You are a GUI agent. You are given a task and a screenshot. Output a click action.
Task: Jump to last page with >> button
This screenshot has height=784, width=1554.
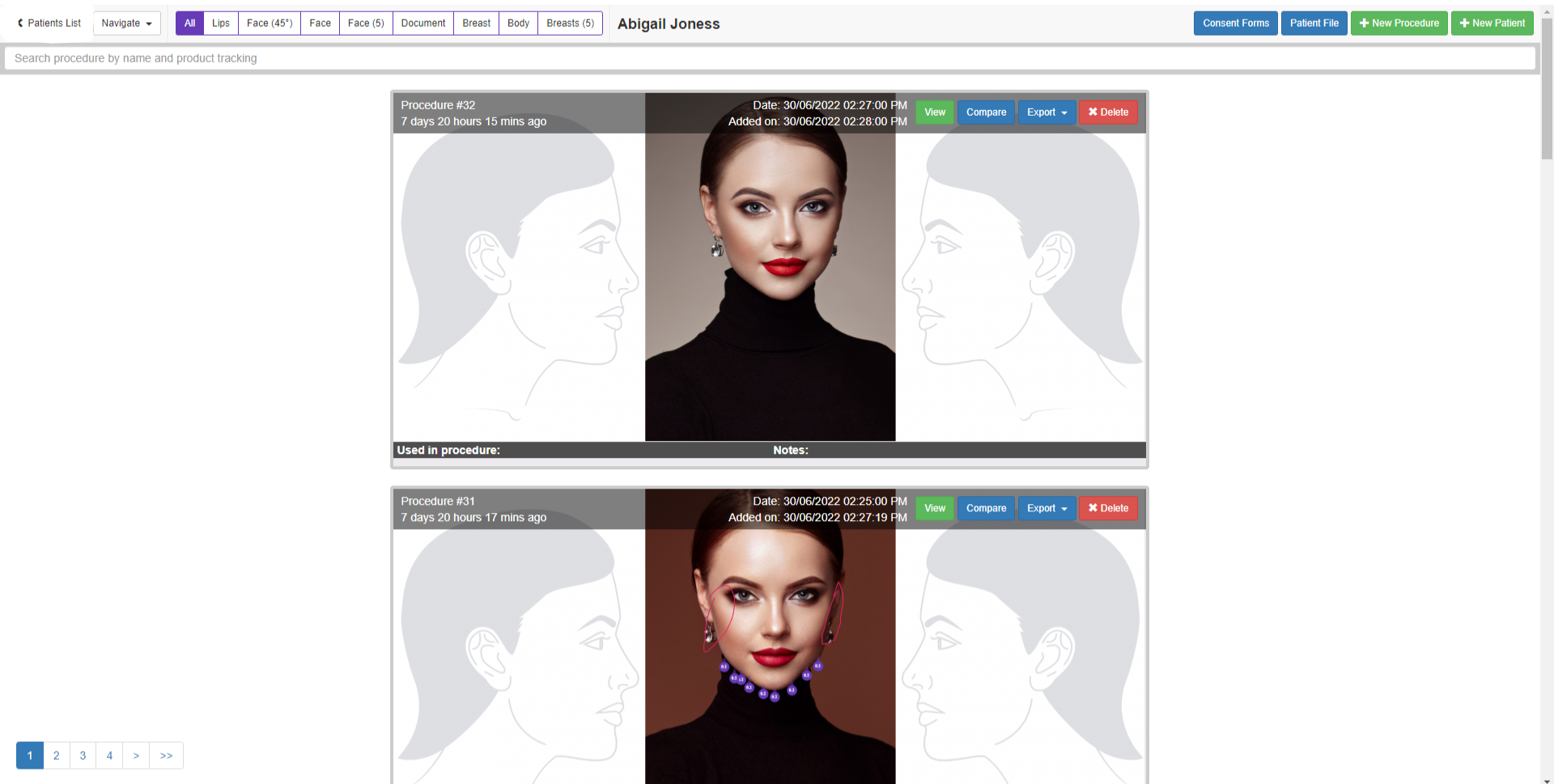point(166,756)
